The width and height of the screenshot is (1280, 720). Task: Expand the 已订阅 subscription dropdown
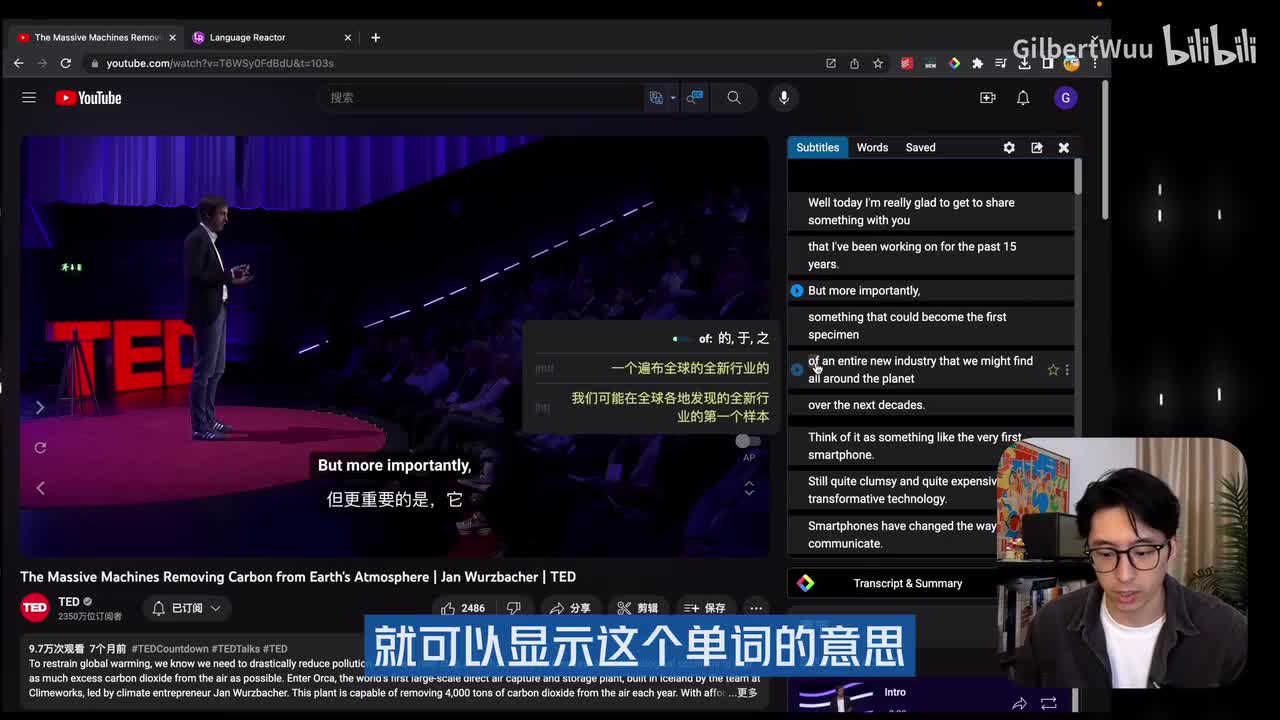pos(187,608)
